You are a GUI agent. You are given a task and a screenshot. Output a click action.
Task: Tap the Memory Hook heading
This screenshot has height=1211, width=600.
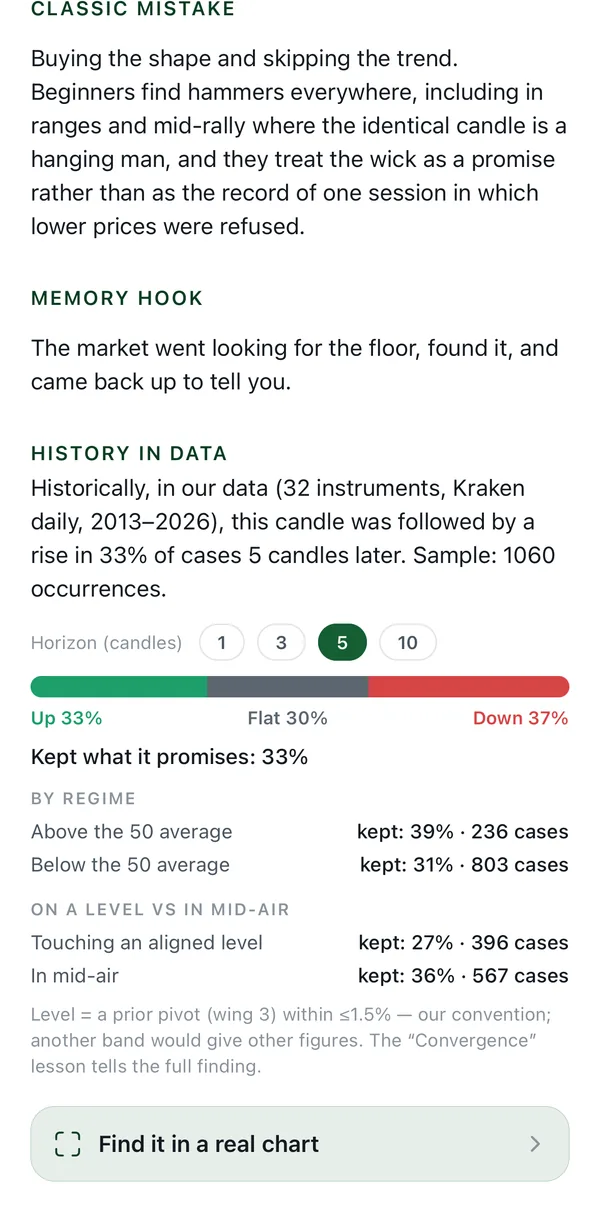pyautogui.click(x=117, y=298)
